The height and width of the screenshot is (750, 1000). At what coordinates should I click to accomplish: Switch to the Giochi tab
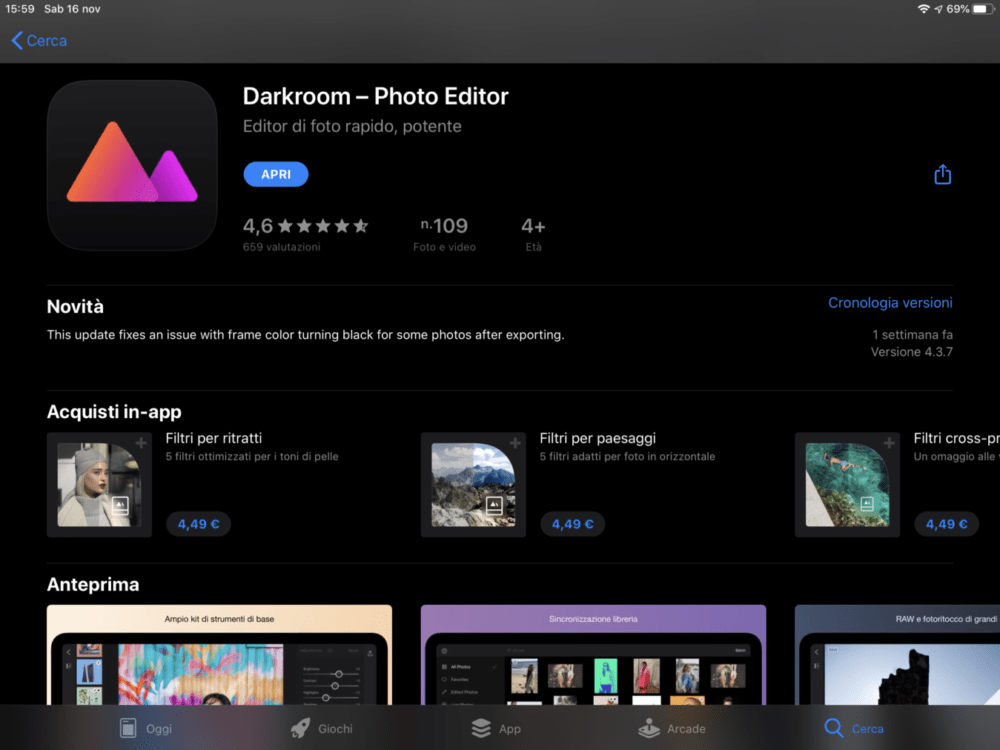tap(321, 728)
